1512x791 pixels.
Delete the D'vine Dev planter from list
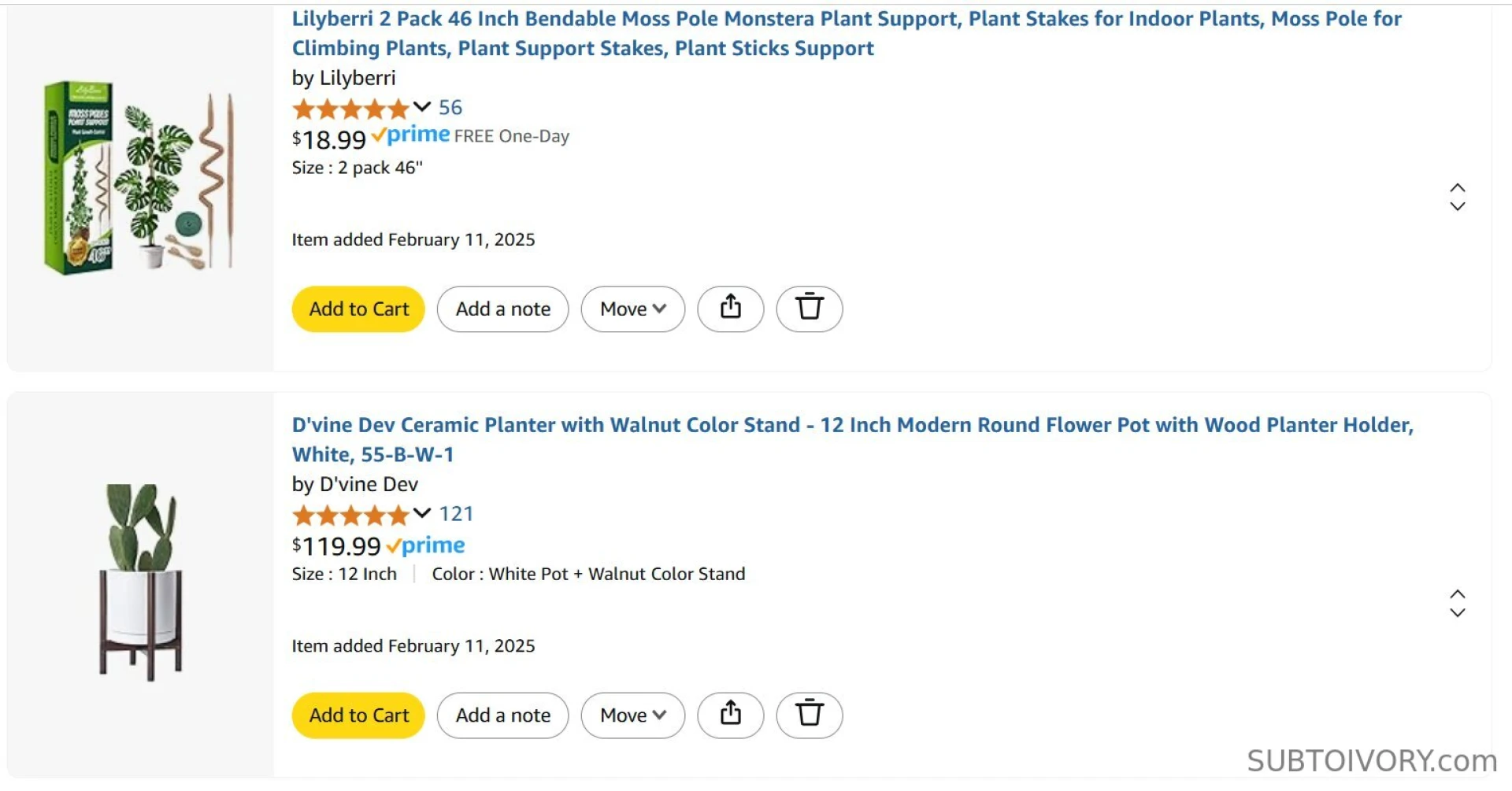tap(810, 715)
